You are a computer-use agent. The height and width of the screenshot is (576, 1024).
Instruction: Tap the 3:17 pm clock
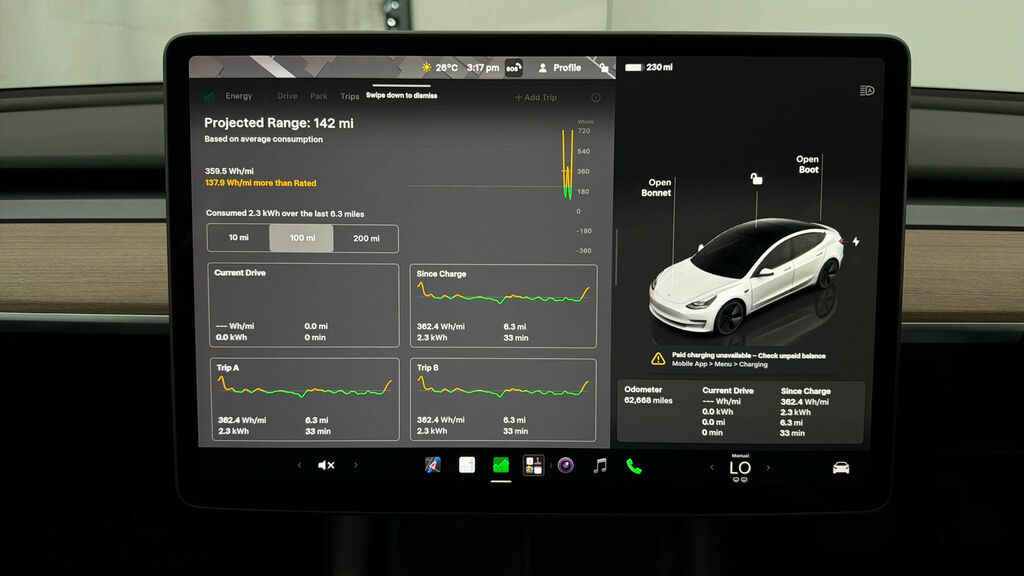(x=483, y=68)
